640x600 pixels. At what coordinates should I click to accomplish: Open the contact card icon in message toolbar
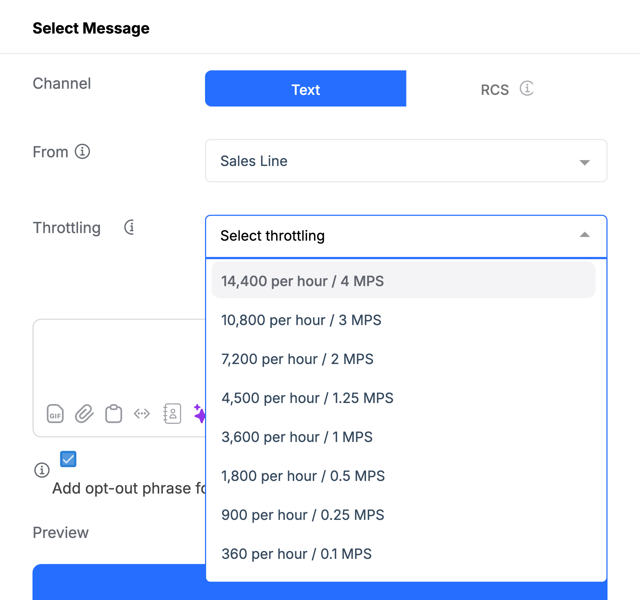tap(172, 414)
